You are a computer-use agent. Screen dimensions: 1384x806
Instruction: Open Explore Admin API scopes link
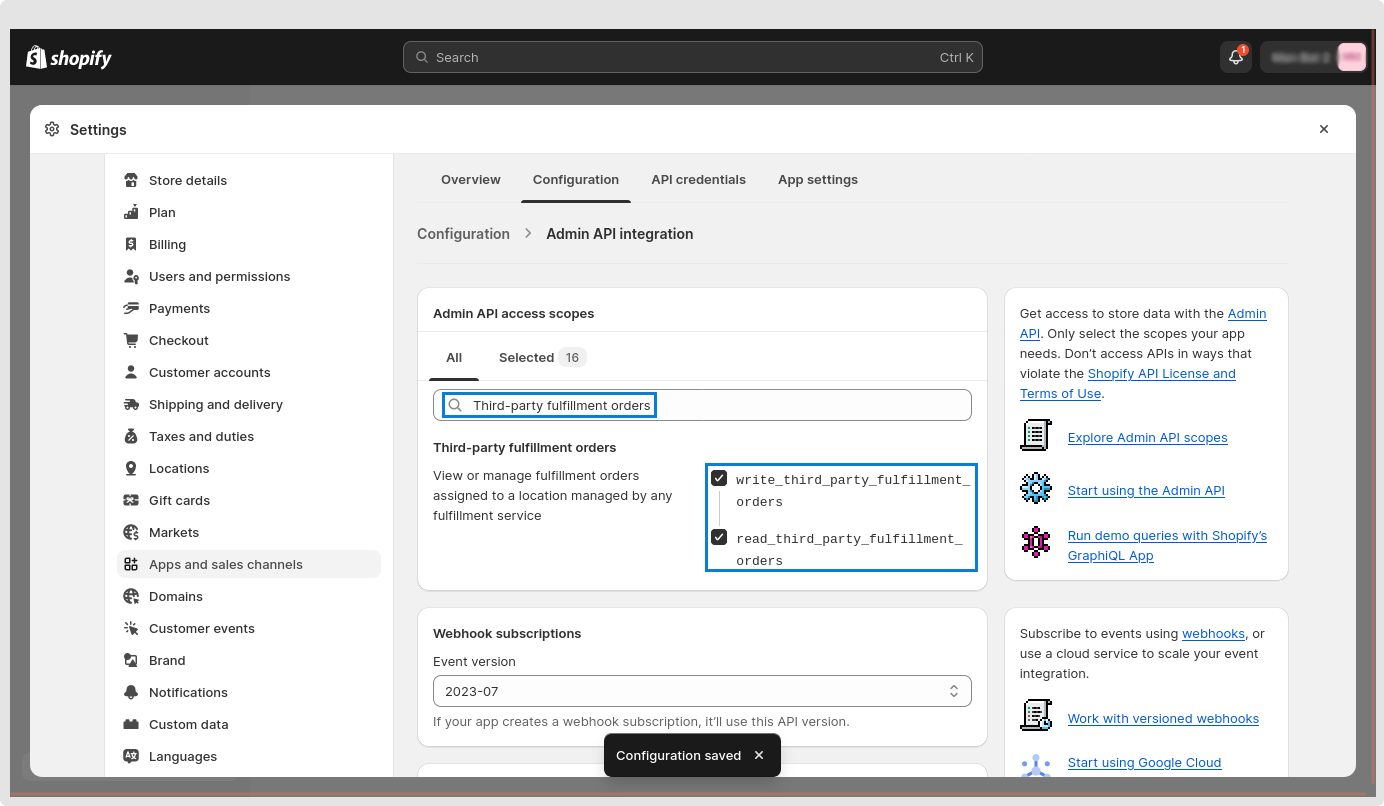click(1147, 438)
